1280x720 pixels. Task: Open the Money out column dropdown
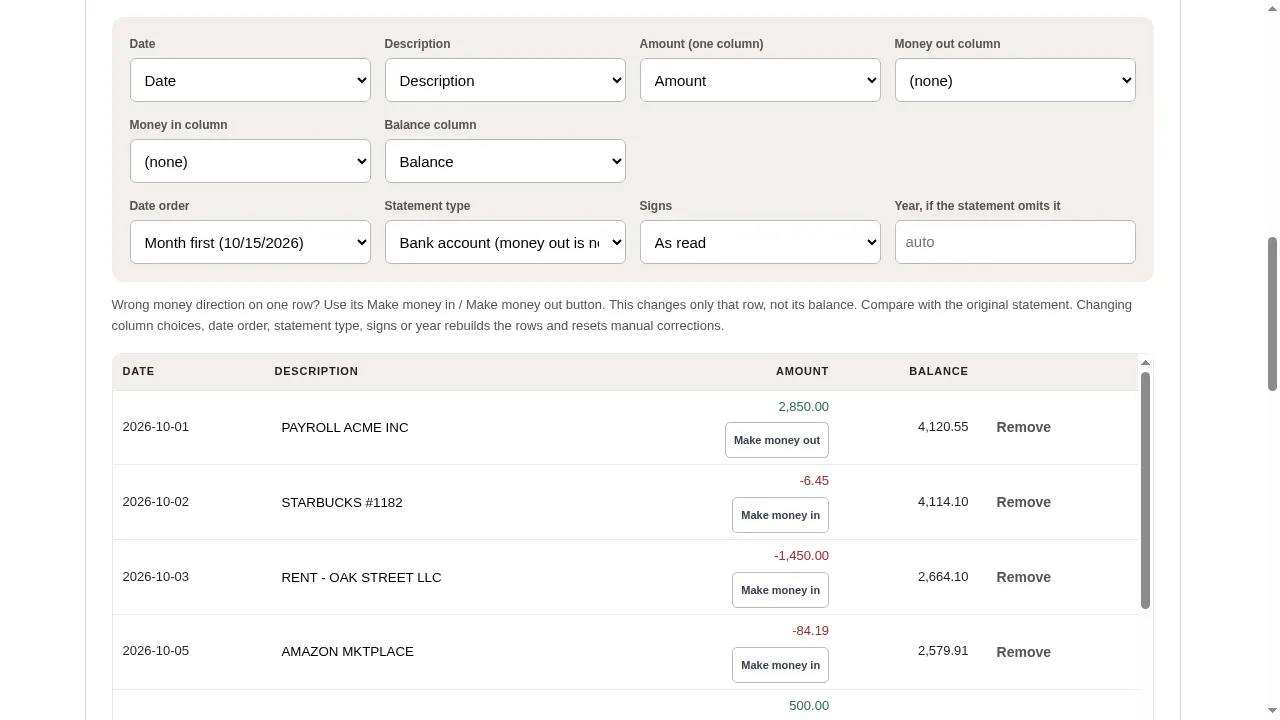1015,80
